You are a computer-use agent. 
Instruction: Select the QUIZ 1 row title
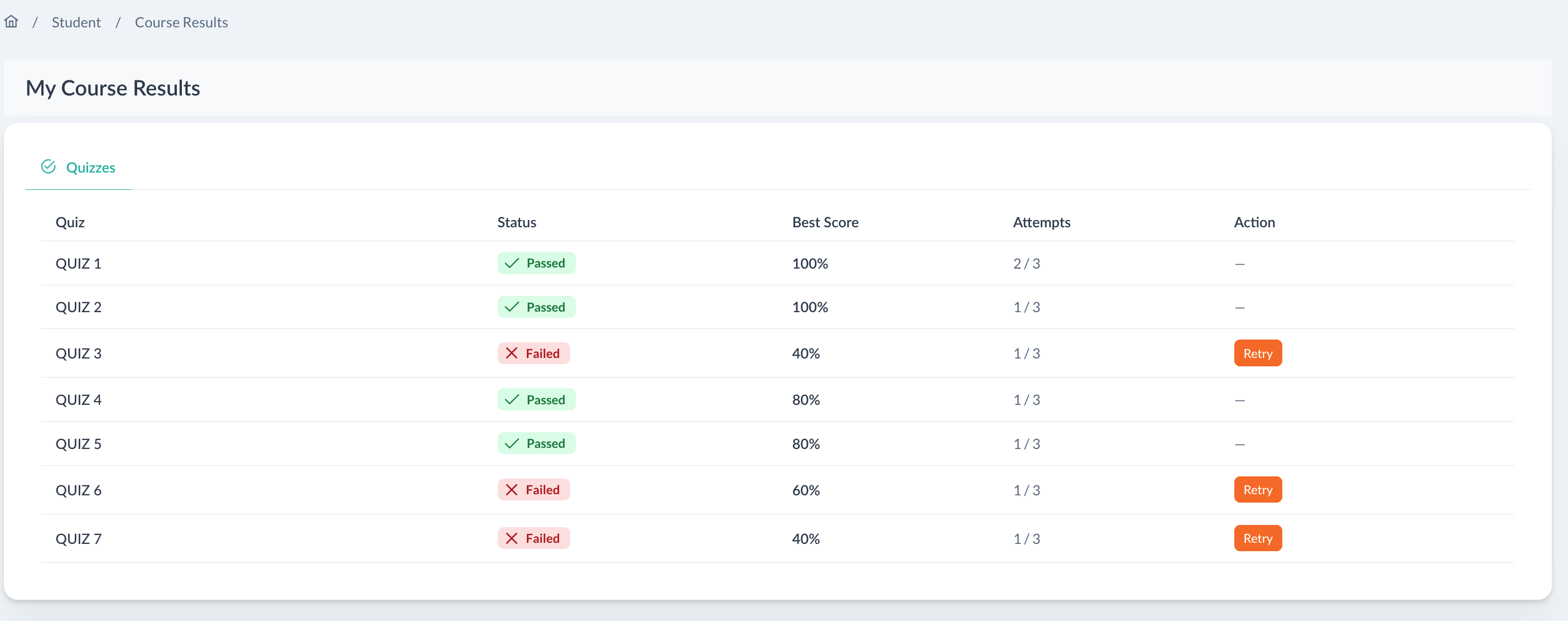(x=79, y=264)
